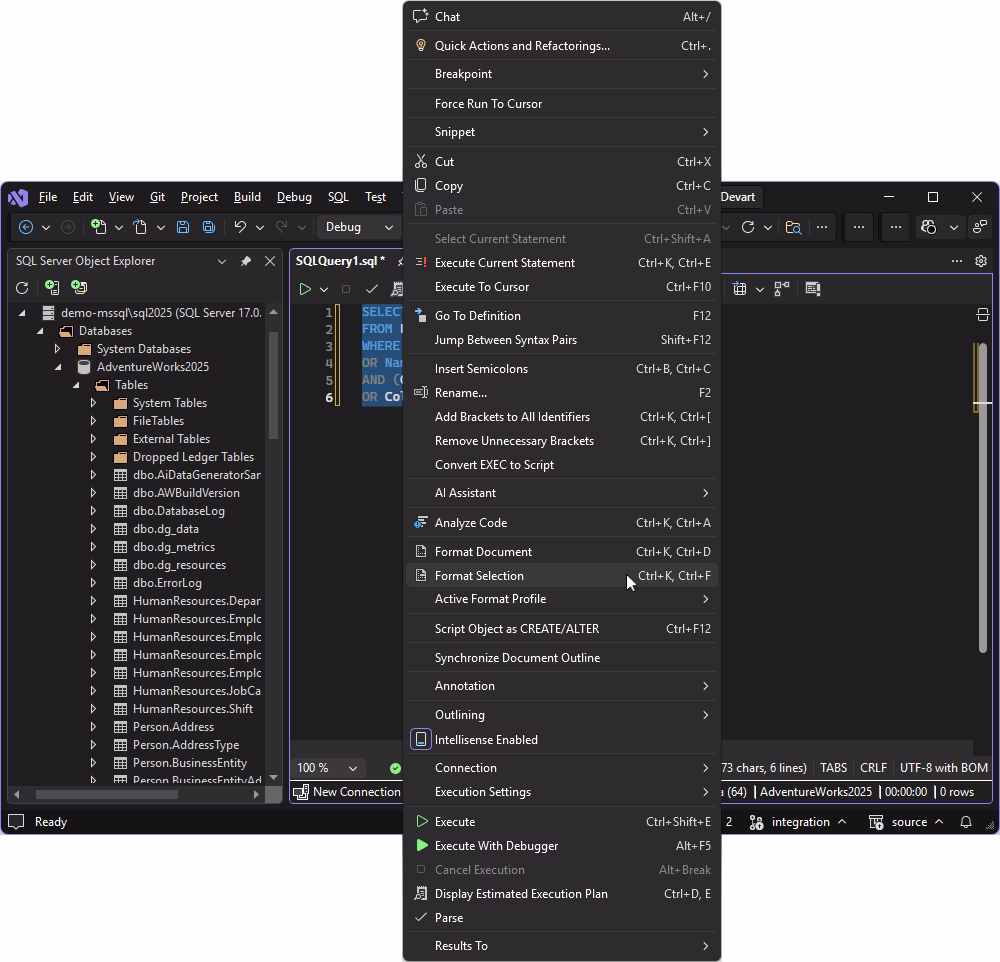Image resolution: width=1000 pixels, height=962 pixels.
Task: Click the Analyze Code icon
Action: [420, 522]
